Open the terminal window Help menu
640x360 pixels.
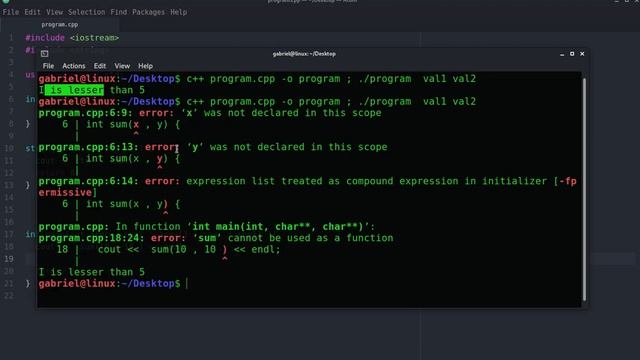[x=145, y=66]
